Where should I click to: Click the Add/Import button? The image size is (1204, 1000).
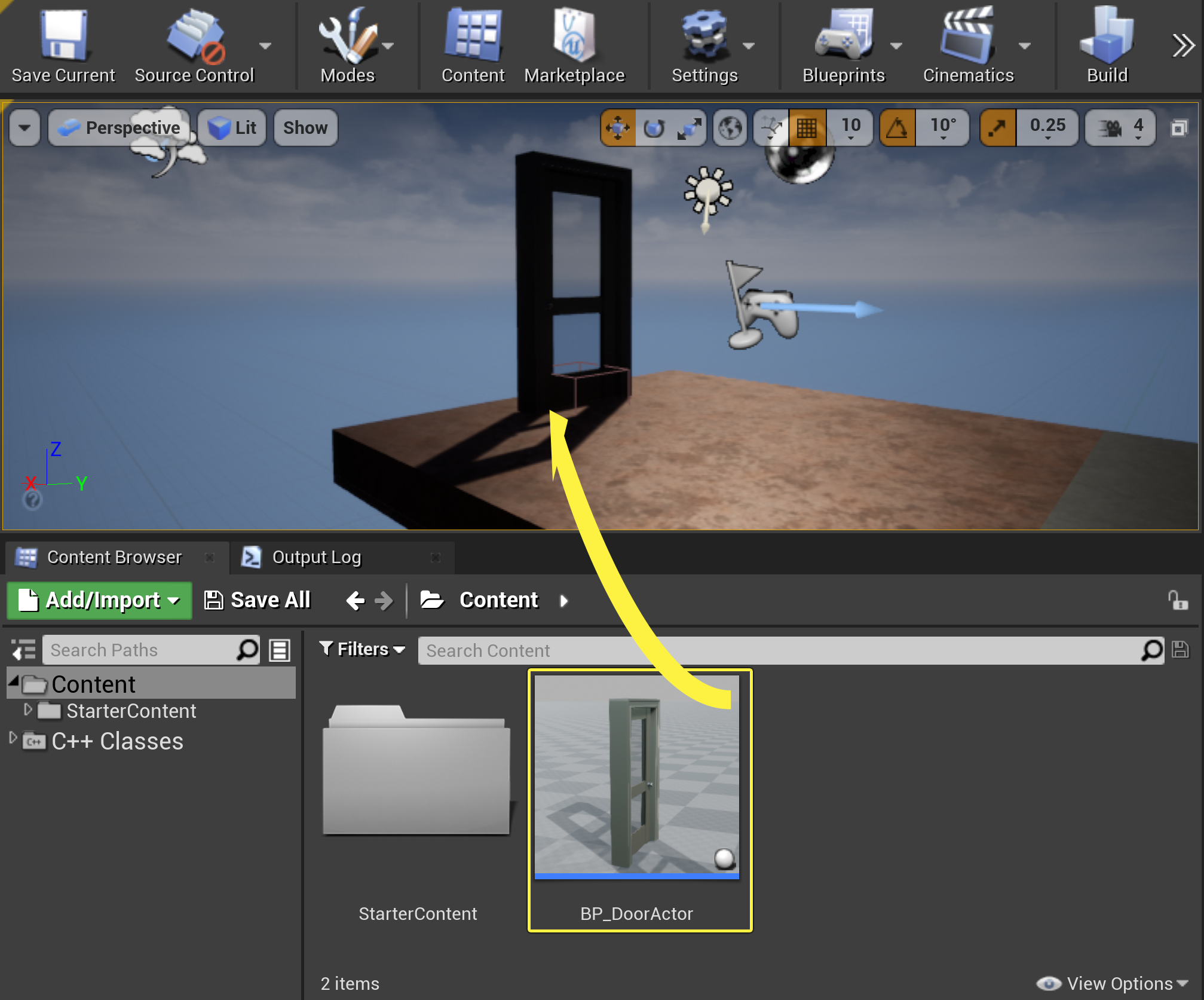[x=99, y=600]
